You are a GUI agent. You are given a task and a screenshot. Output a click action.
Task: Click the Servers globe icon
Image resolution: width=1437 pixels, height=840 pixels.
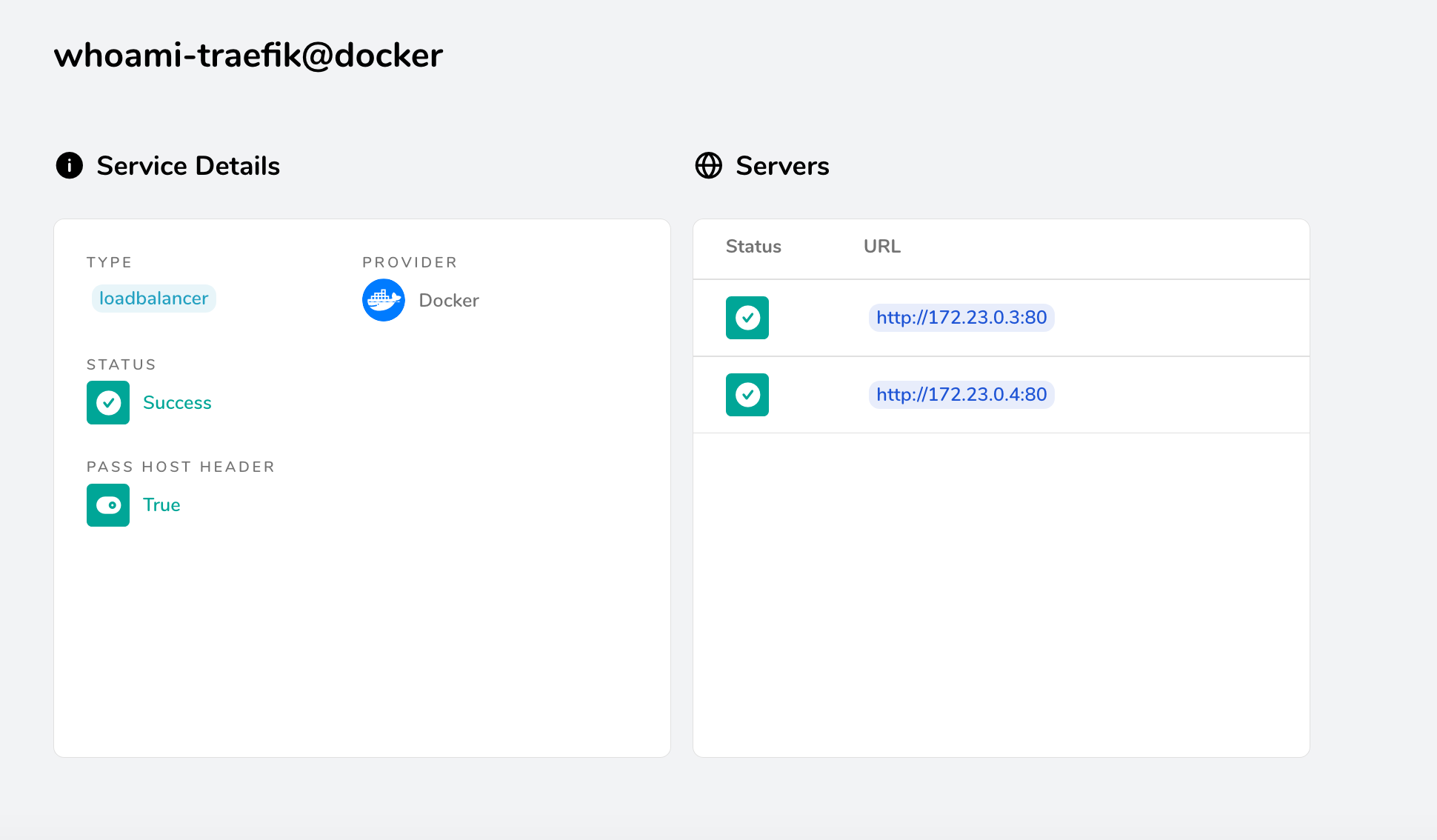tap(708, 165)
